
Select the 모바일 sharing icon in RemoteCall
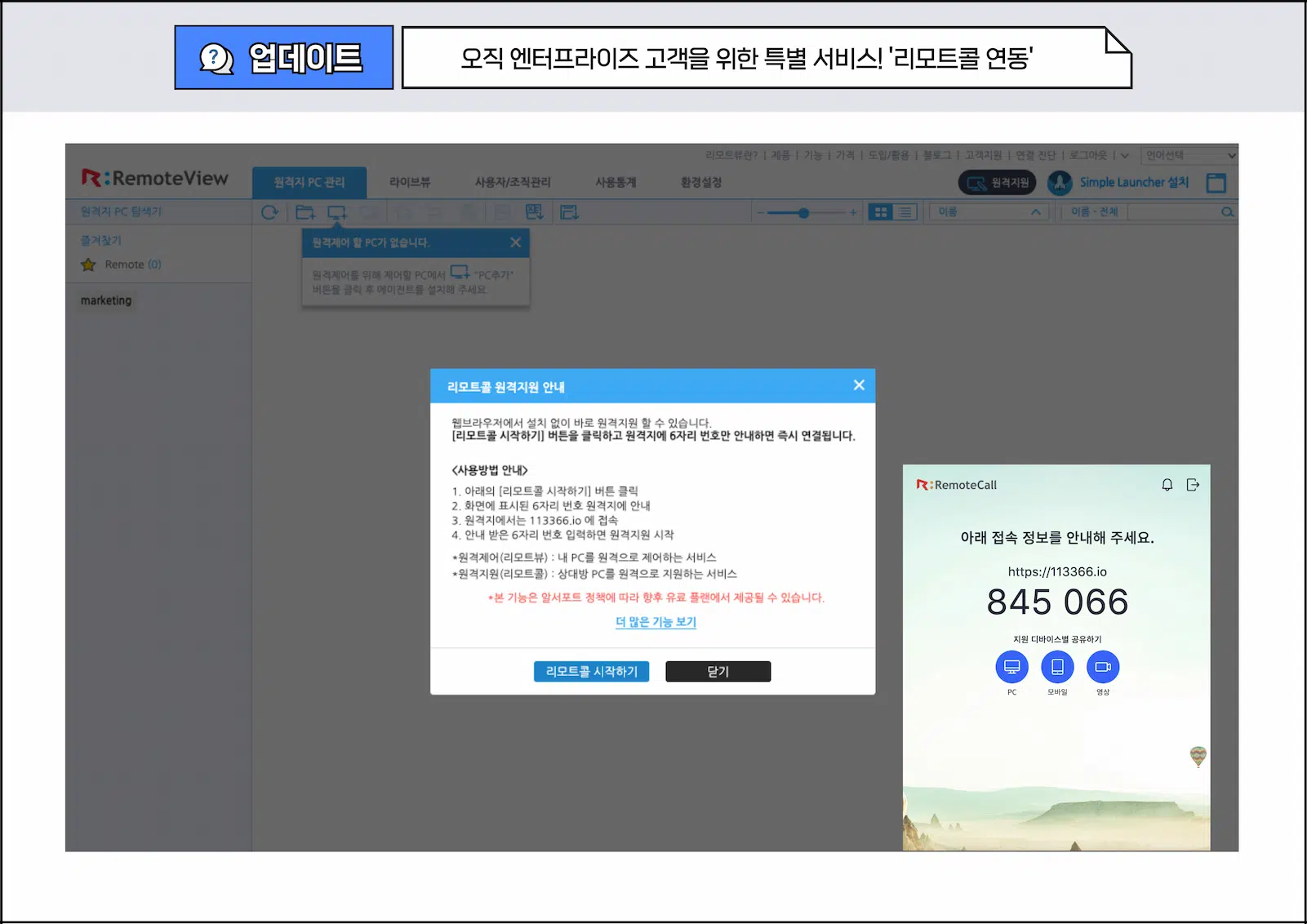[1057, 667]
